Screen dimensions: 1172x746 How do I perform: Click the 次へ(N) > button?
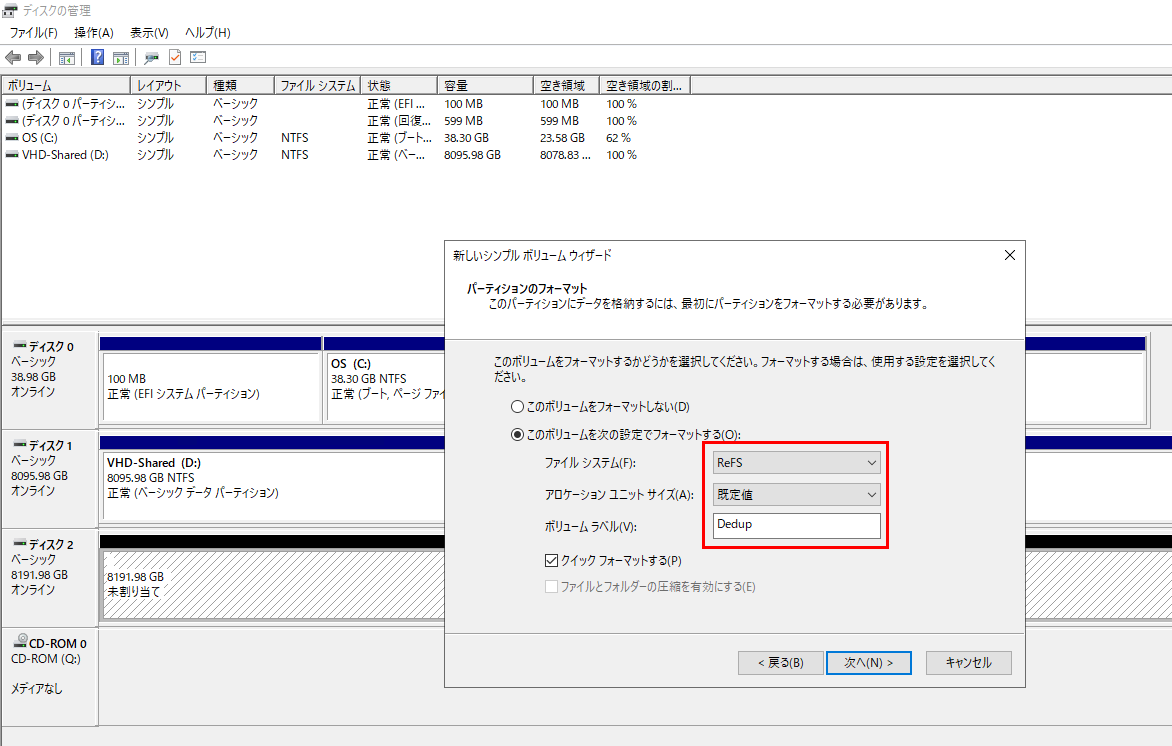coord(869,662)
